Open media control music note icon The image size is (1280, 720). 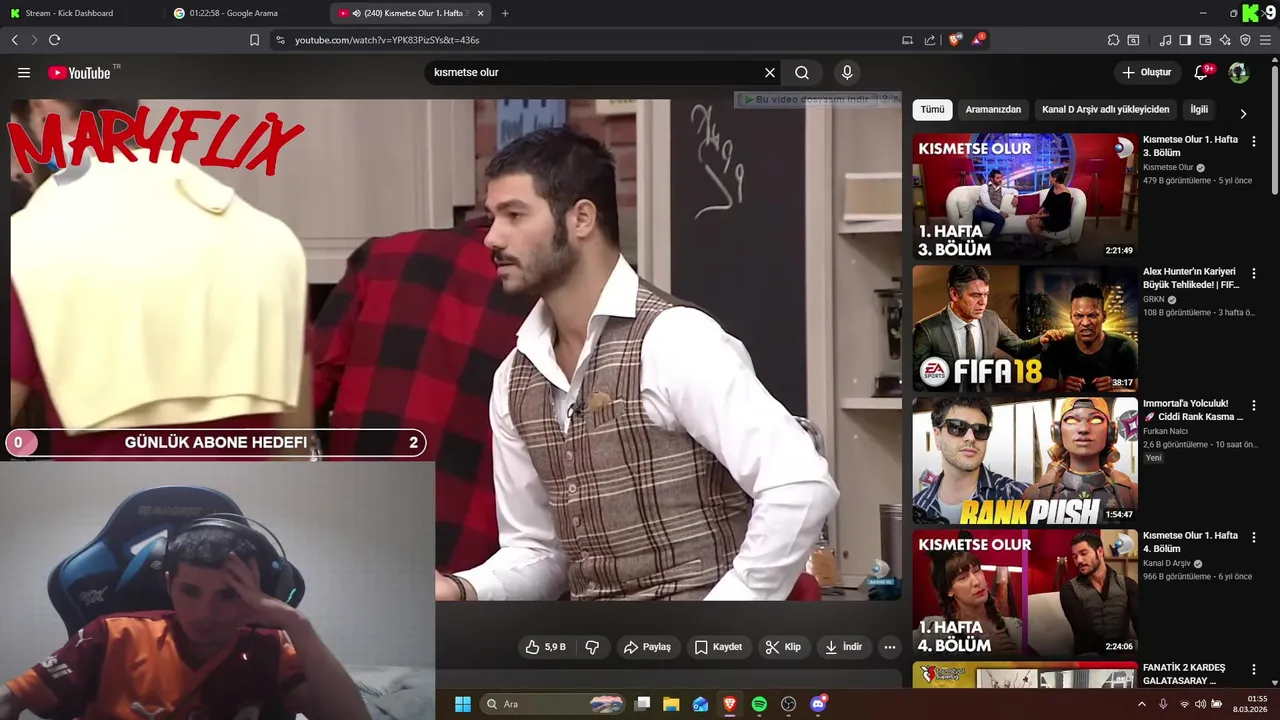1165,40
